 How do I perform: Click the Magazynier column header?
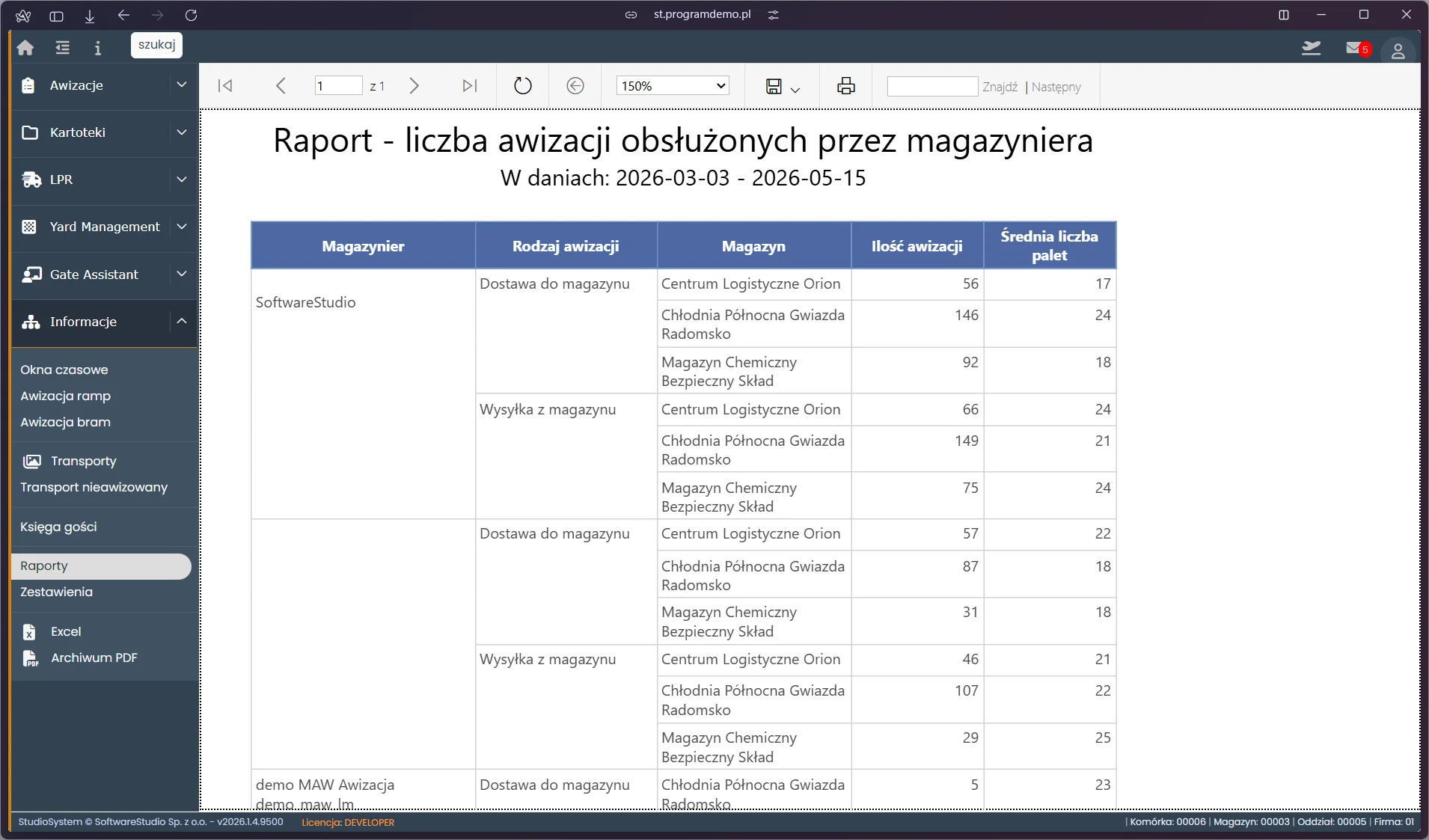pyautogui.click(x=363, y=245)
